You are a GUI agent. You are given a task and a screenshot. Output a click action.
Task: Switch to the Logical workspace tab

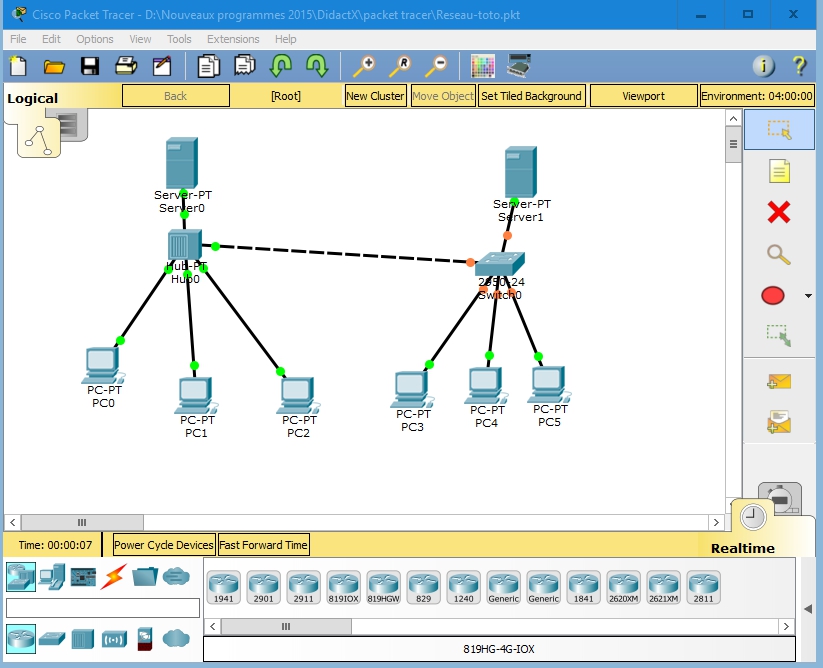(39, 140)
